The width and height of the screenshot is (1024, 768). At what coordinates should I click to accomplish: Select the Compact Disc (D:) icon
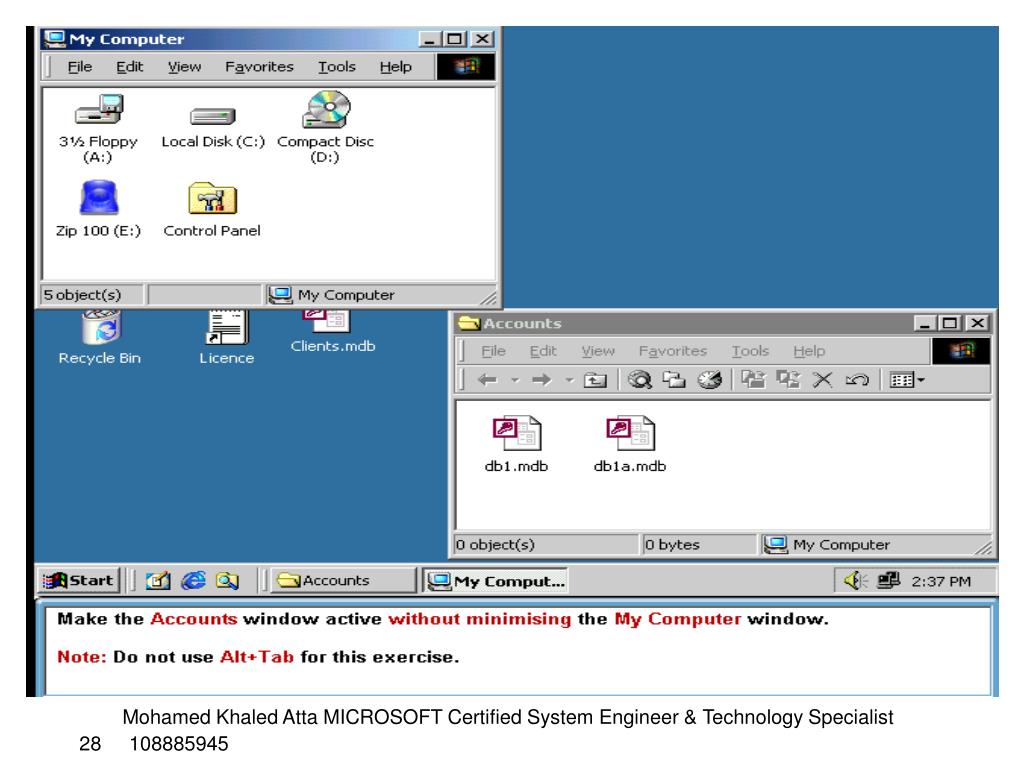pos(325,128)
